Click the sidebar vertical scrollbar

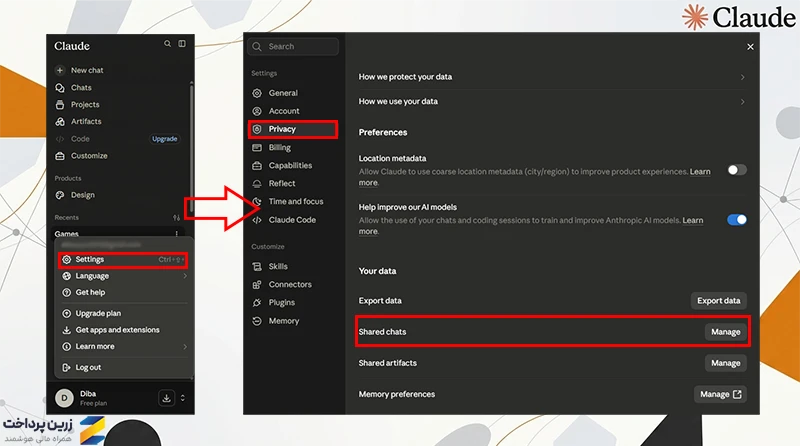click(x=191, y=148)
